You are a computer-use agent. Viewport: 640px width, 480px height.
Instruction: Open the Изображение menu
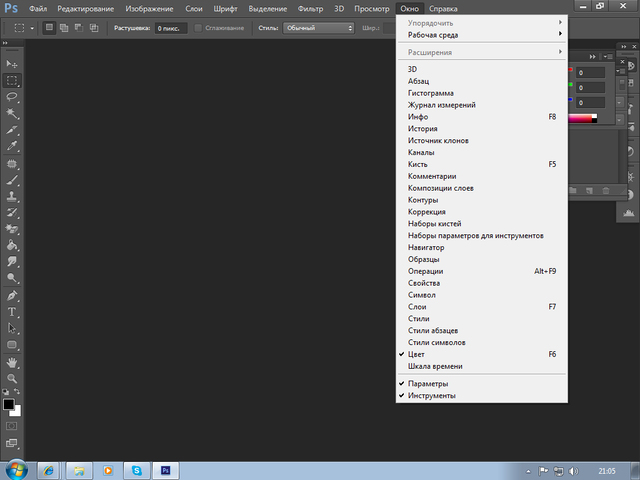(x=149, y=9)
